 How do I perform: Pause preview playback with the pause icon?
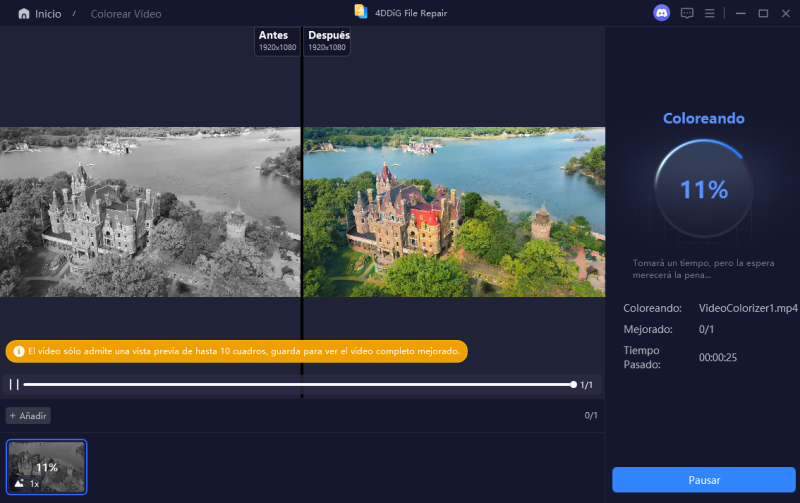[14, 384]
